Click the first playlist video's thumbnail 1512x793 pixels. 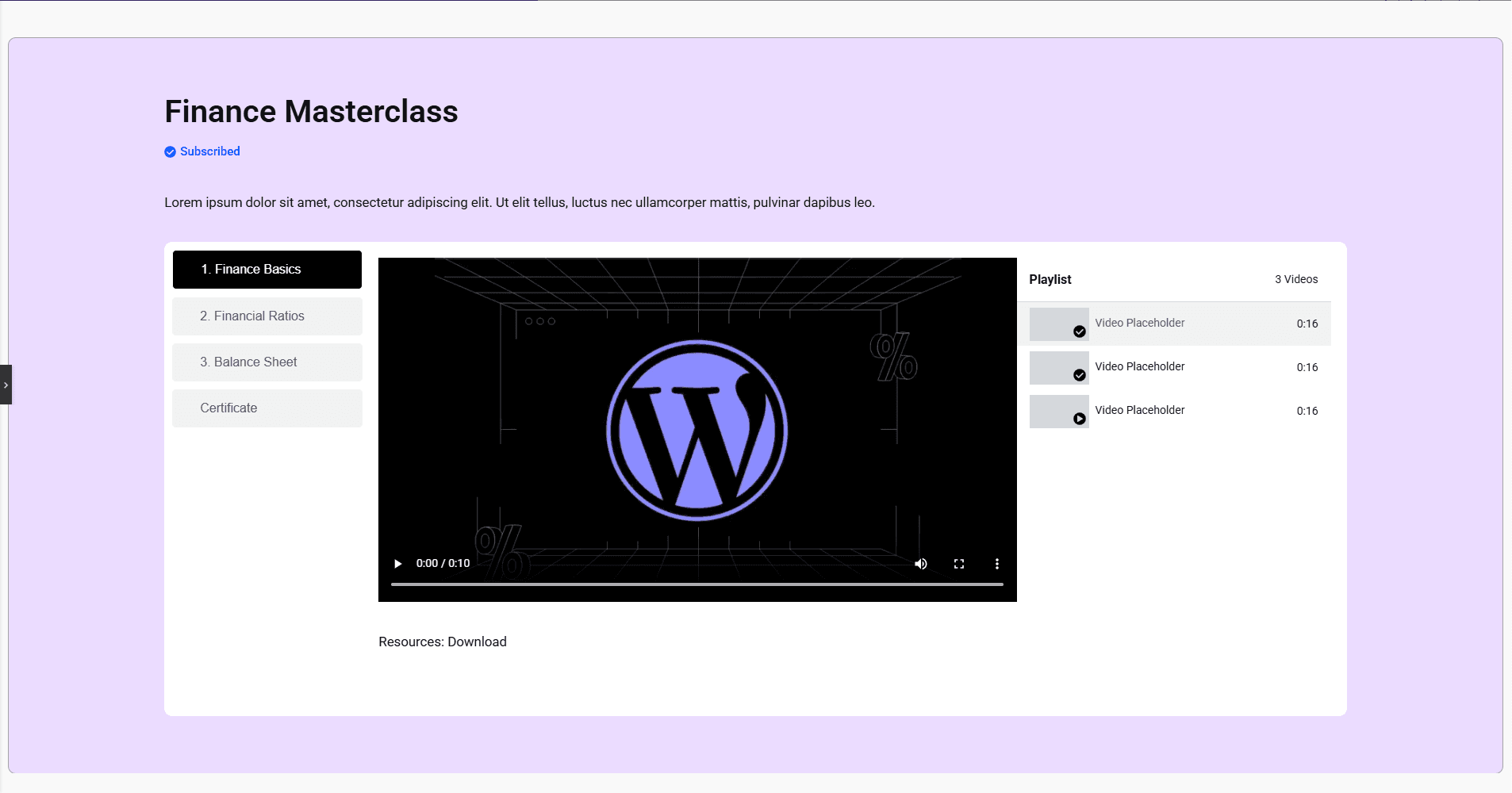[x=1059, y=324]
